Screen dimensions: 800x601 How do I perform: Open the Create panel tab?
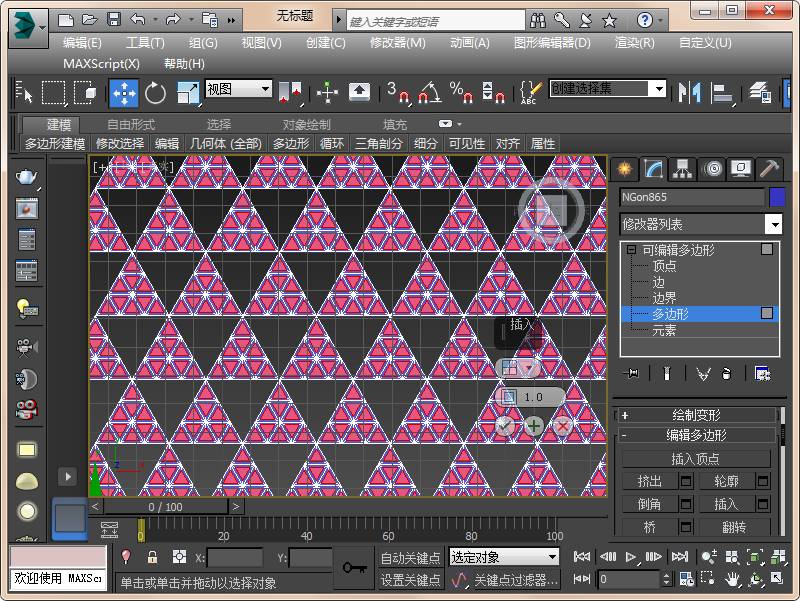(625, 168)
